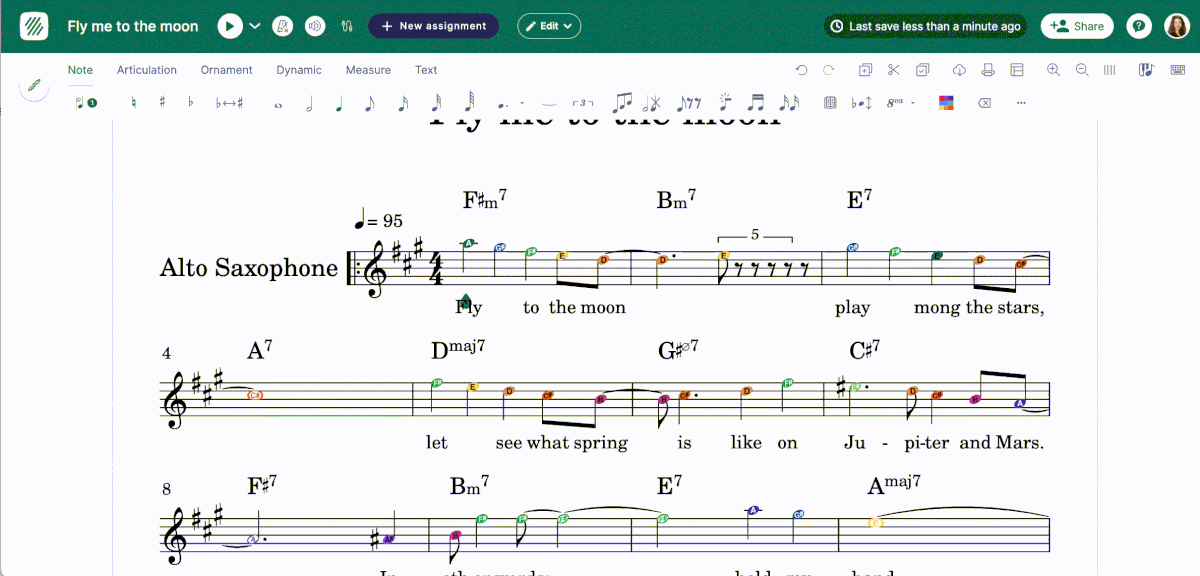Select the sixteenth note duration
The width and height of the screenshot is (1200, 576).
[403, 103]
